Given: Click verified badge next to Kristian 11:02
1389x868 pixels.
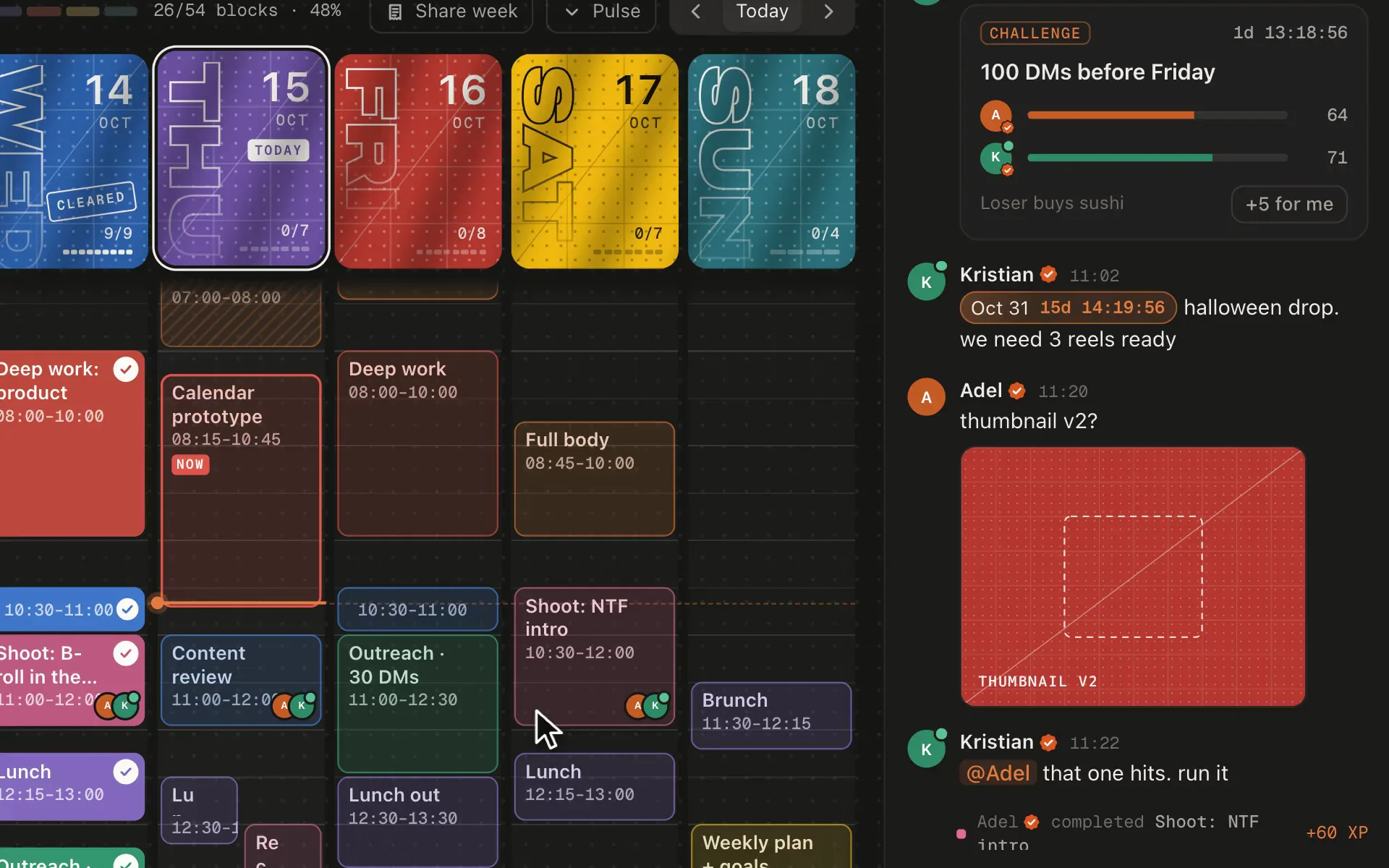Looking at the screenshot, I should click(1048, 275).
